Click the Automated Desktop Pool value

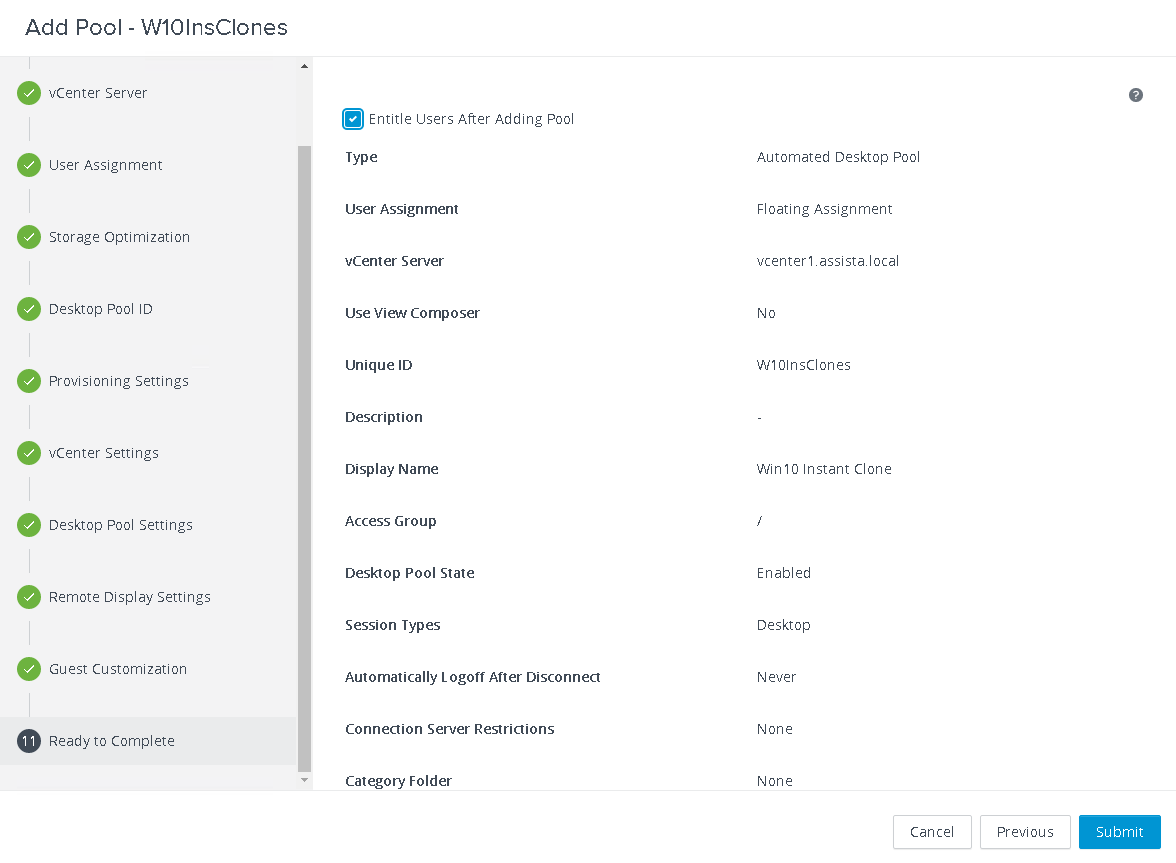(x=838, y=157)
